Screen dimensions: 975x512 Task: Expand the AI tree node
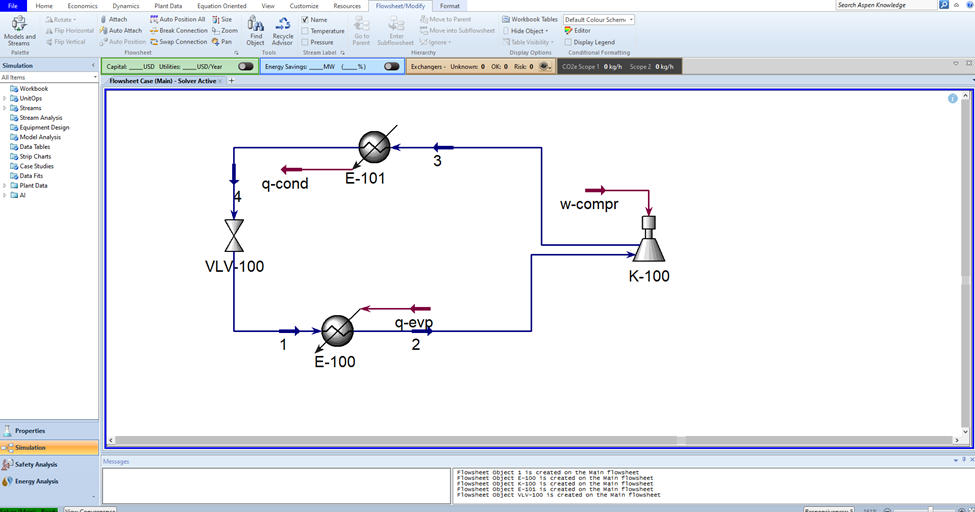click(5, 195)
